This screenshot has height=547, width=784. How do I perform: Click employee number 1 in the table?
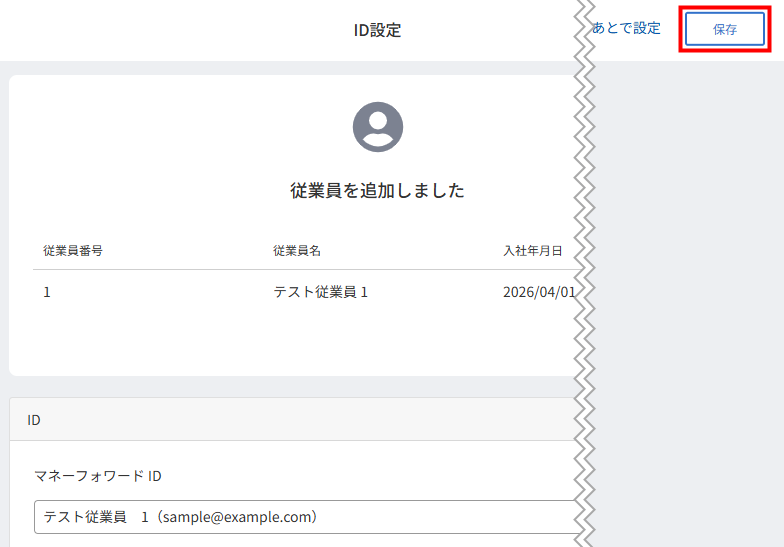[47, 293]
